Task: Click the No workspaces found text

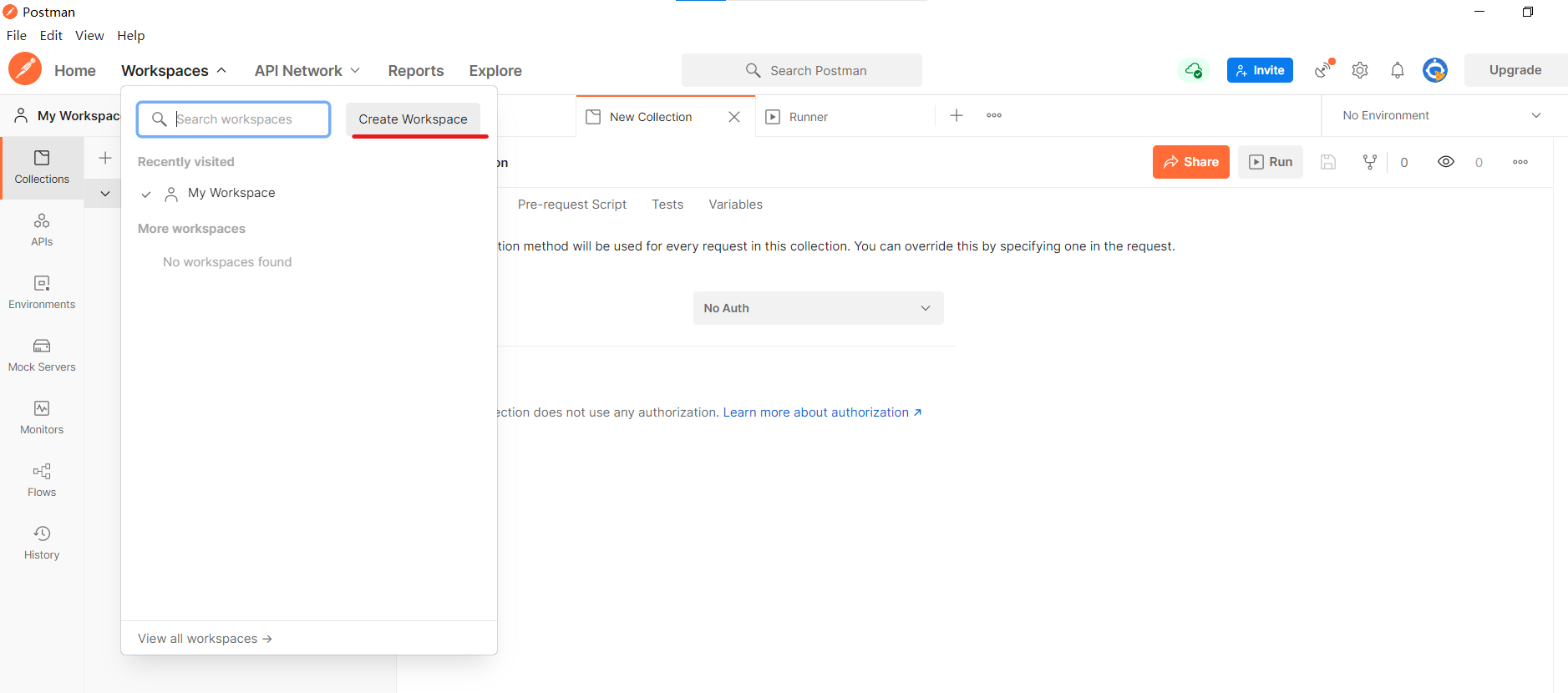Action: tap(227, 262)
